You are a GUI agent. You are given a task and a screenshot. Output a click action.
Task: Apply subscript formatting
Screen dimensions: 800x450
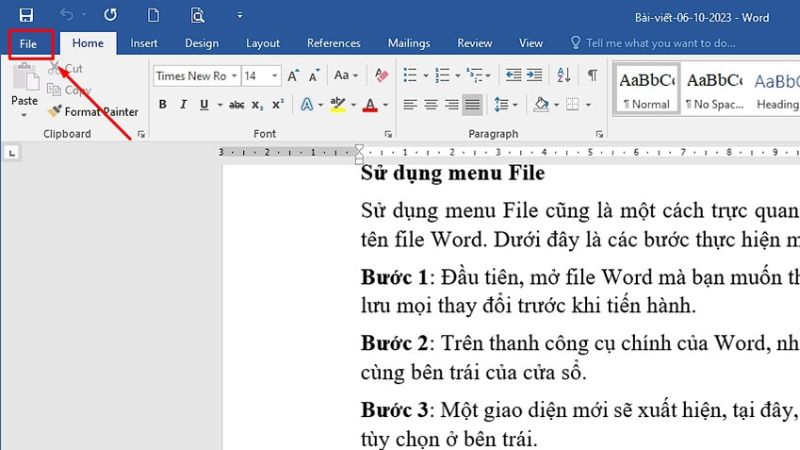click(257, 105)
